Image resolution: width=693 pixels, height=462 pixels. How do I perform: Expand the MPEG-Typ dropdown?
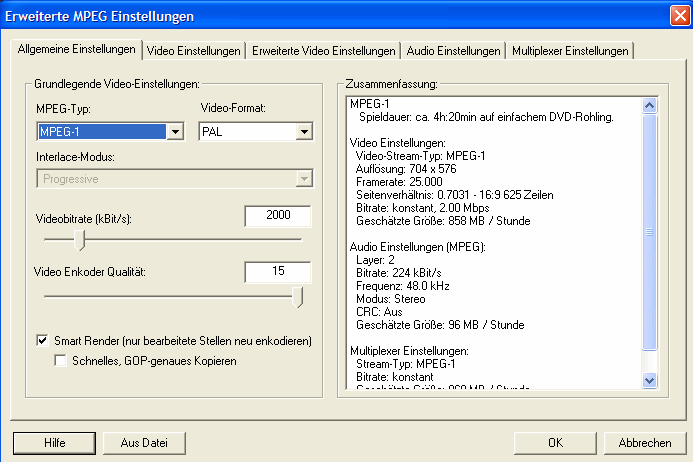pyautogui.click(x=175, y=131)
